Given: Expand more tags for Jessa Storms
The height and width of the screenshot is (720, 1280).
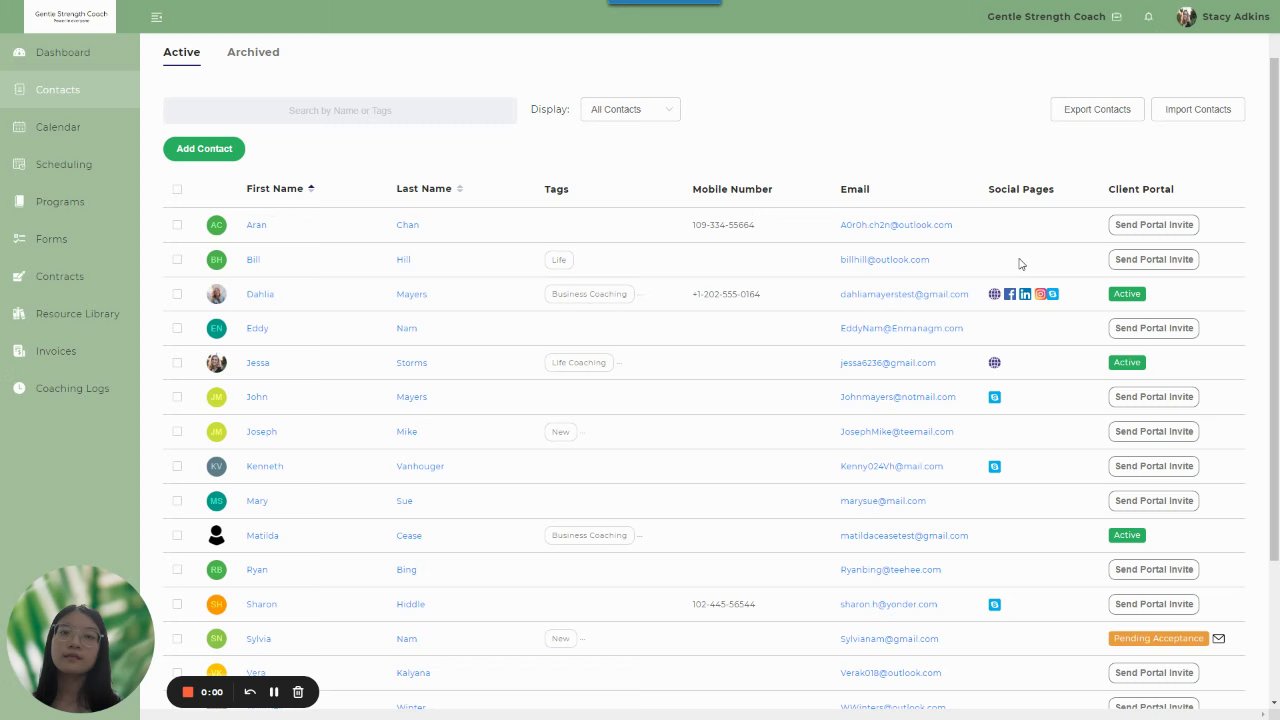Looking at the screenshot, I should (619, 363).
